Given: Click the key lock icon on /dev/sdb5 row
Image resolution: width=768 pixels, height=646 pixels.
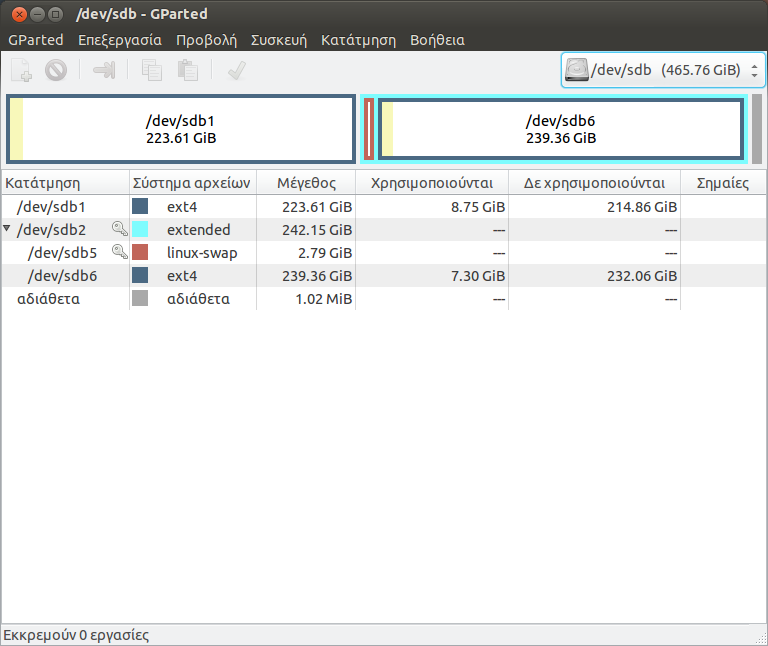Looking at the screenshot, I should (x=120, y=252).
